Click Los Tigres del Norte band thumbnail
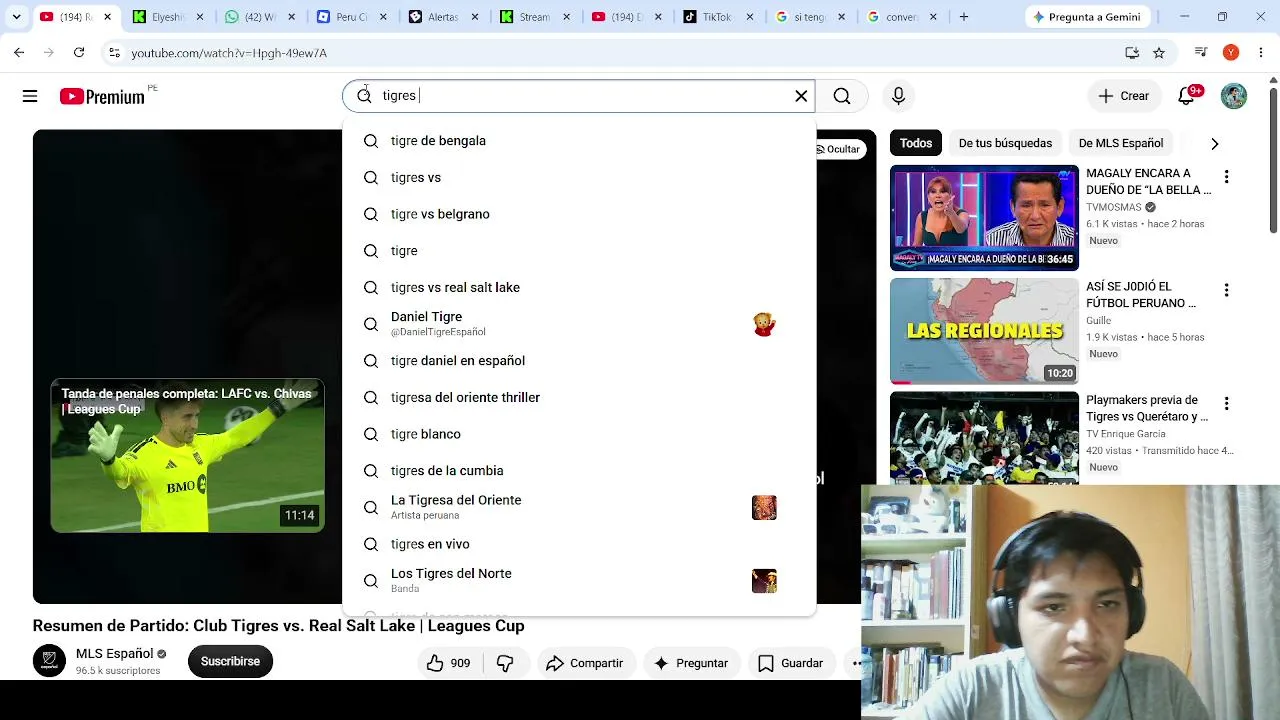Image resolution: width=1280 pixels, height=720 pixels. coord(764,581)
